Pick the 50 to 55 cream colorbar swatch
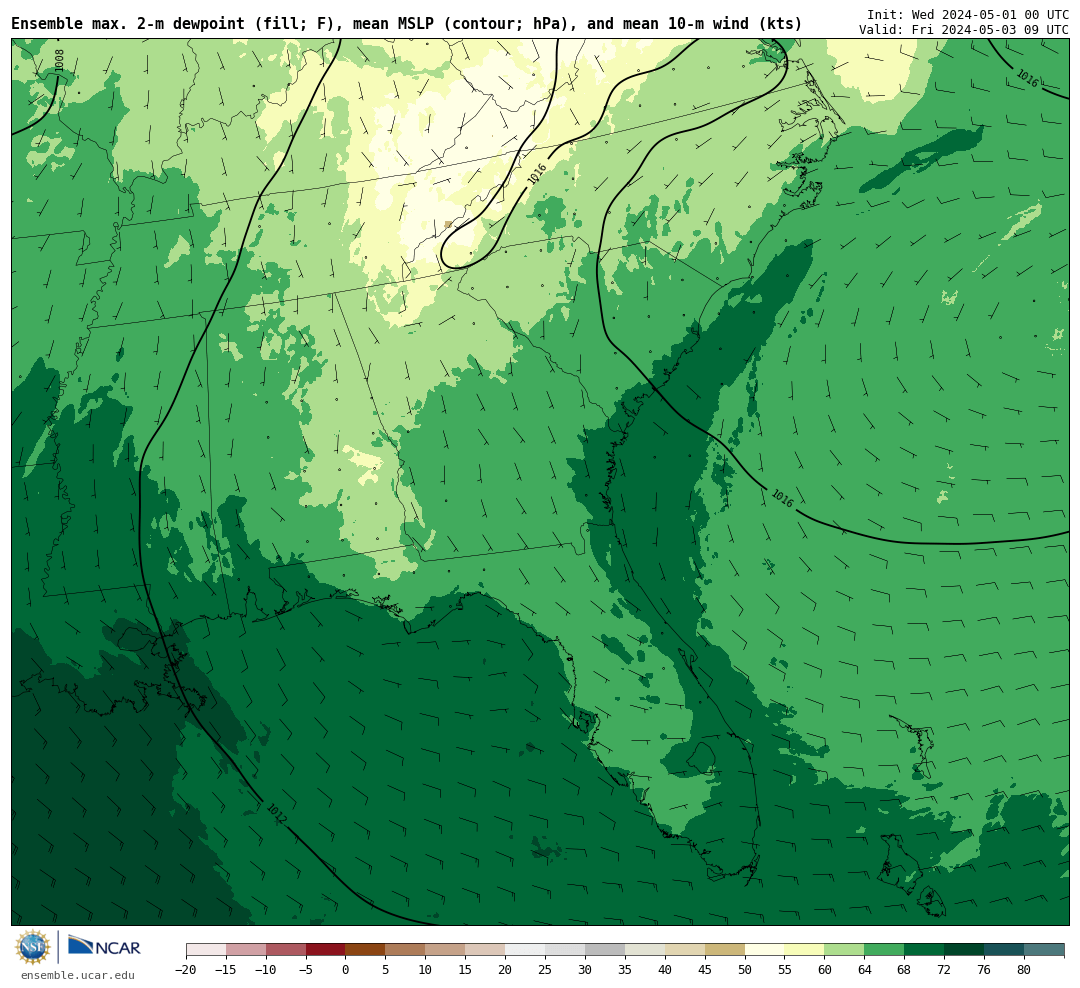 point(765,950)
